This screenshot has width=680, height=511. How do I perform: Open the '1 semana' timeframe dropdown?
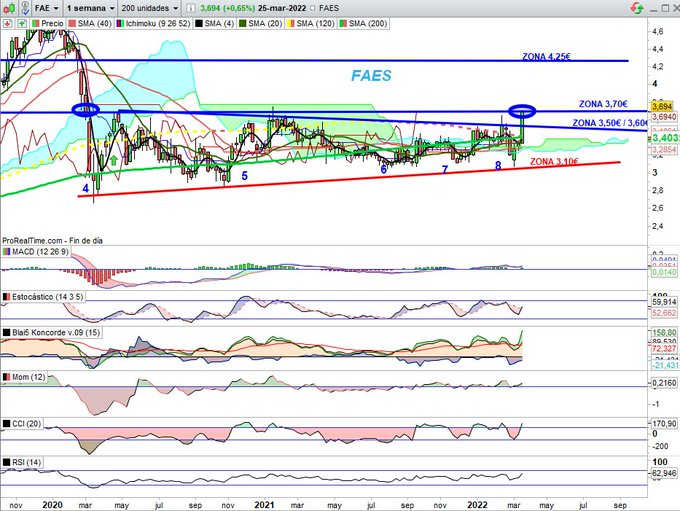point(91,8)
